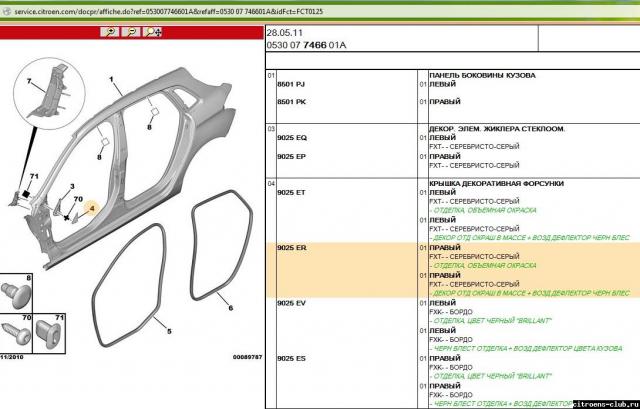The height and width of the screenshot is (409, 640).
Task: Click callout number 5 for front door seal
Action: [168, 331]
